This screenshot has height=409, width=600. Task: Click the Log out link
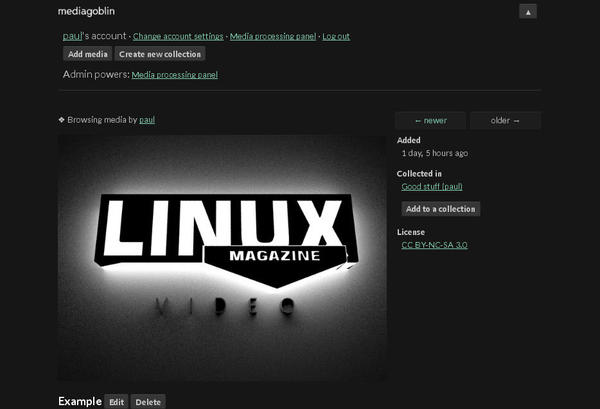(336, 36)
